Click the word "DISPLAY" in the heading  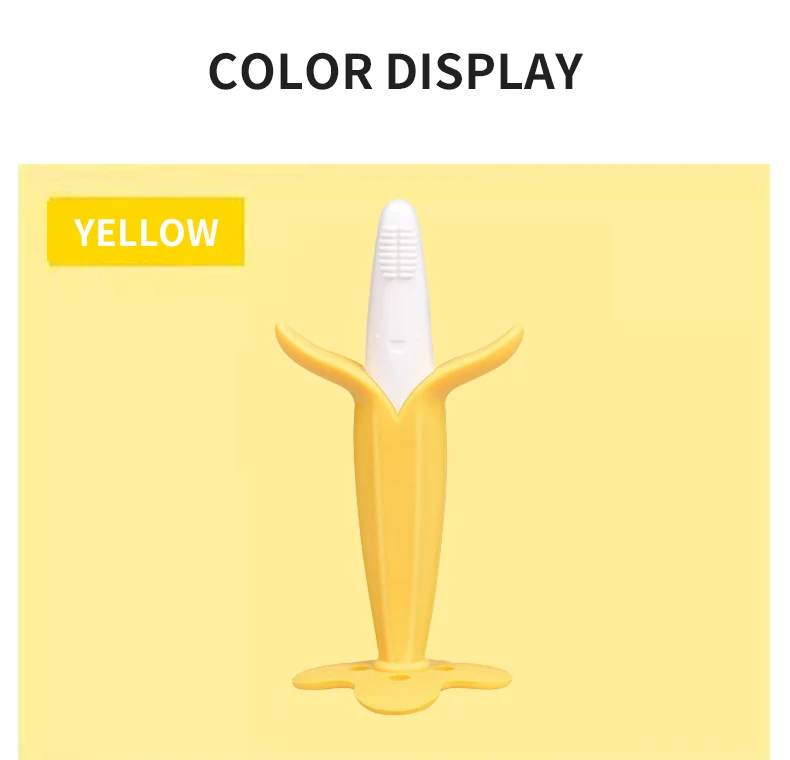click(485, 72)
